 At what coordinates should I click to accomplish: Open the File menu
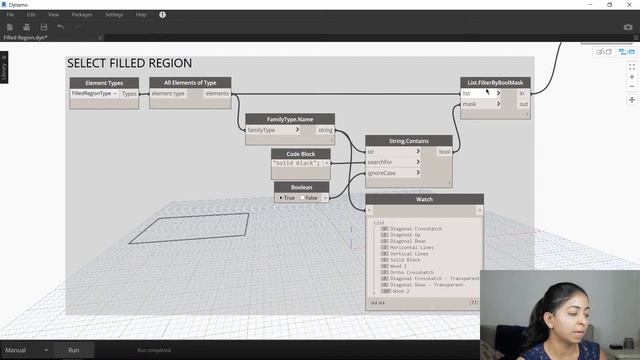[x=10, y=15]
